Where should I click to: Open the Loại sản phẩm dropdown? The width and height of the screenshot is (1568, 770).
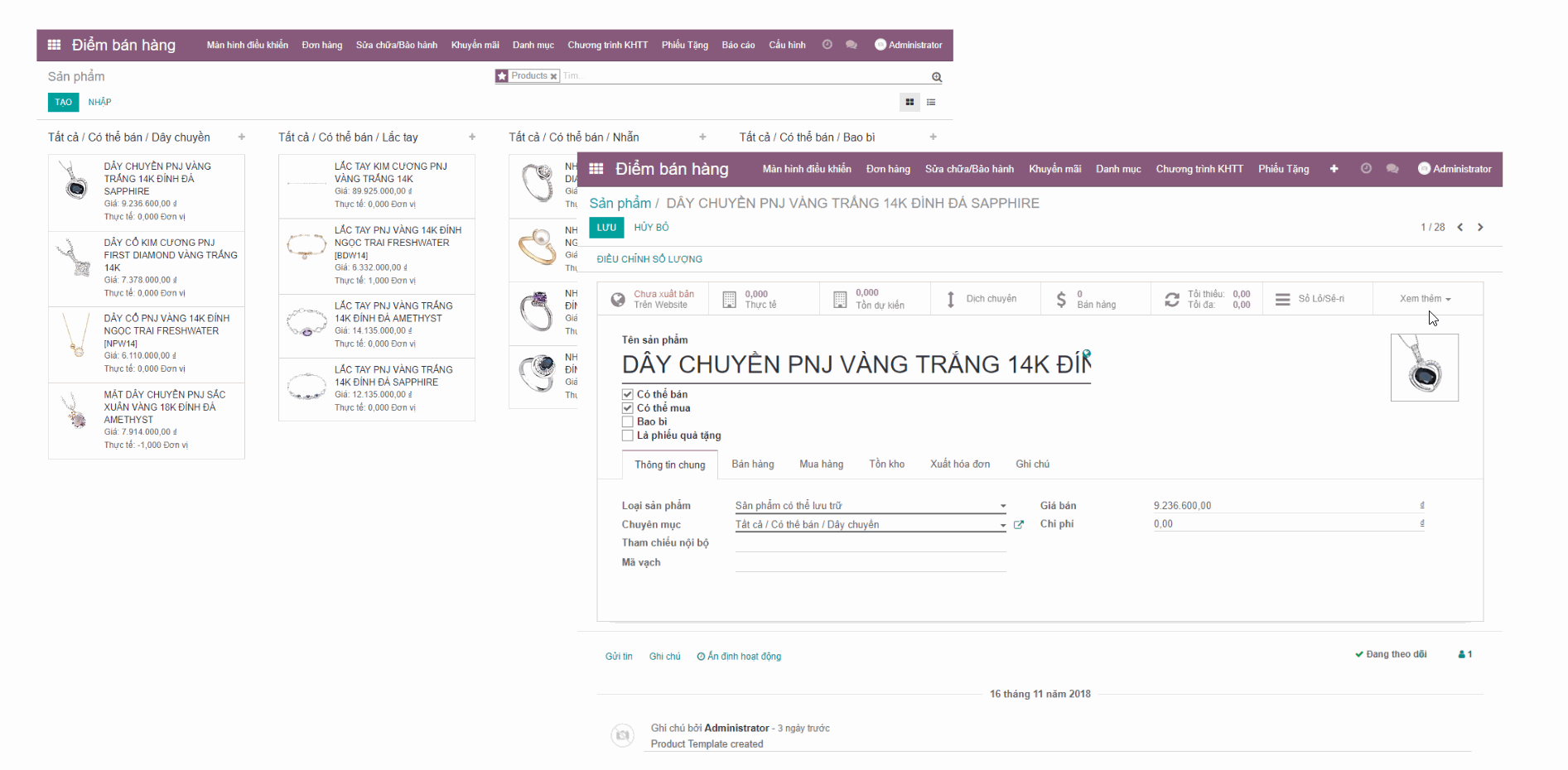coord(1002,505)
